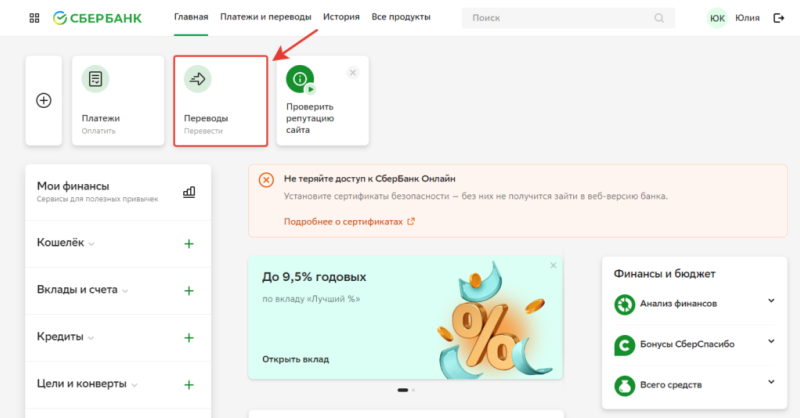The height and width of the screenshot is (418, 800).
Task: Click the Переводы arrow icon
Action: [x=197, y=79]
